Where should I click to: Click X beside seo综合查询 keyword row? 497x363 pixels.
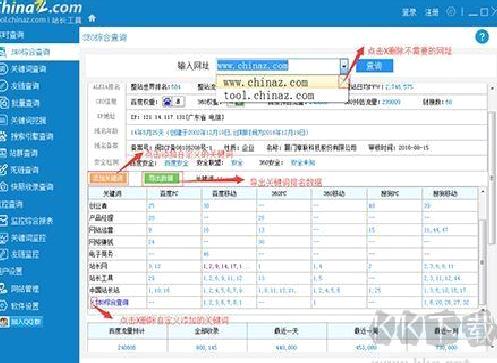93,302
